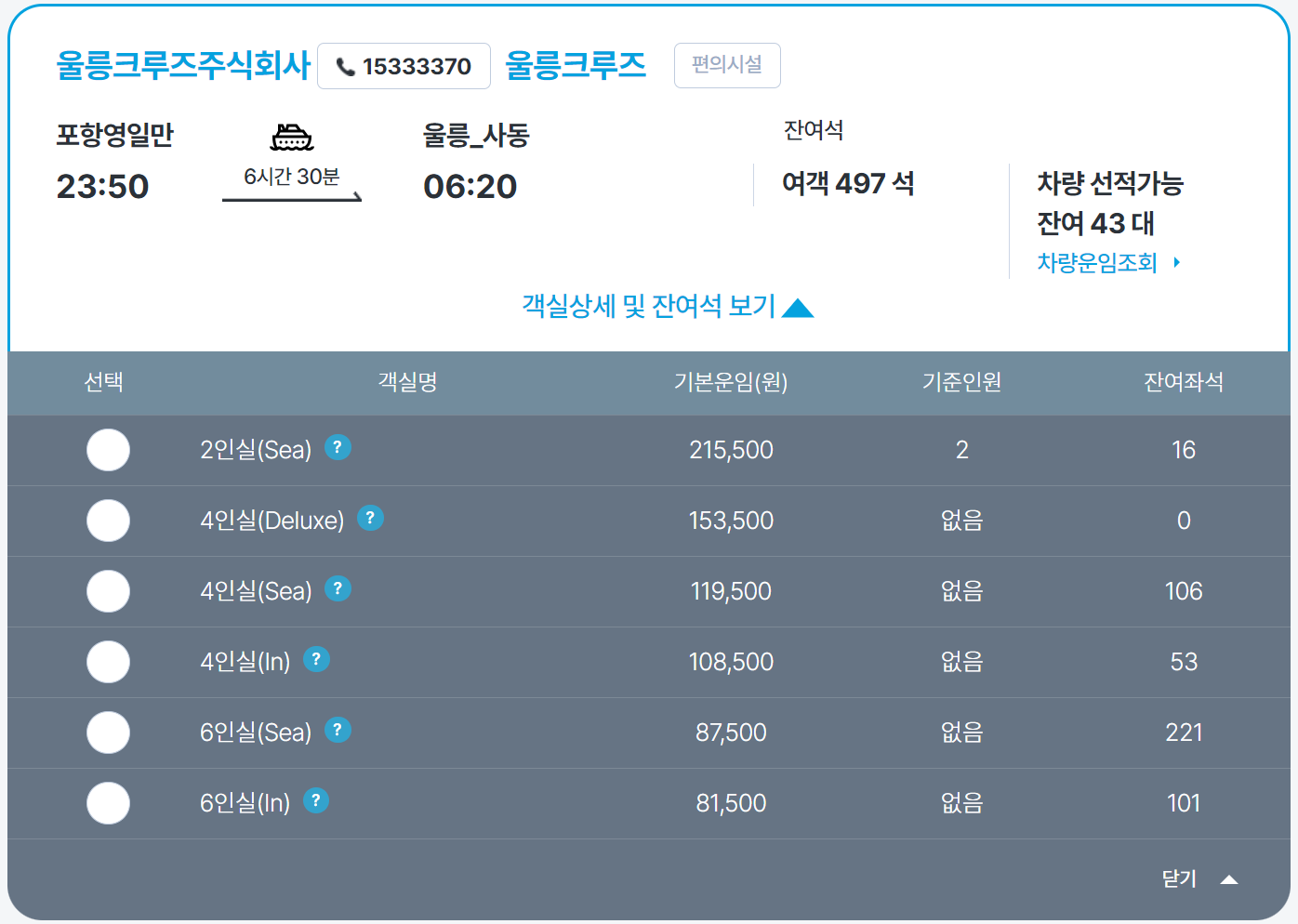The height and width of the screenshot is (924, 1298).
Task: Open the 편의시설 button
Action: [727, 65]
